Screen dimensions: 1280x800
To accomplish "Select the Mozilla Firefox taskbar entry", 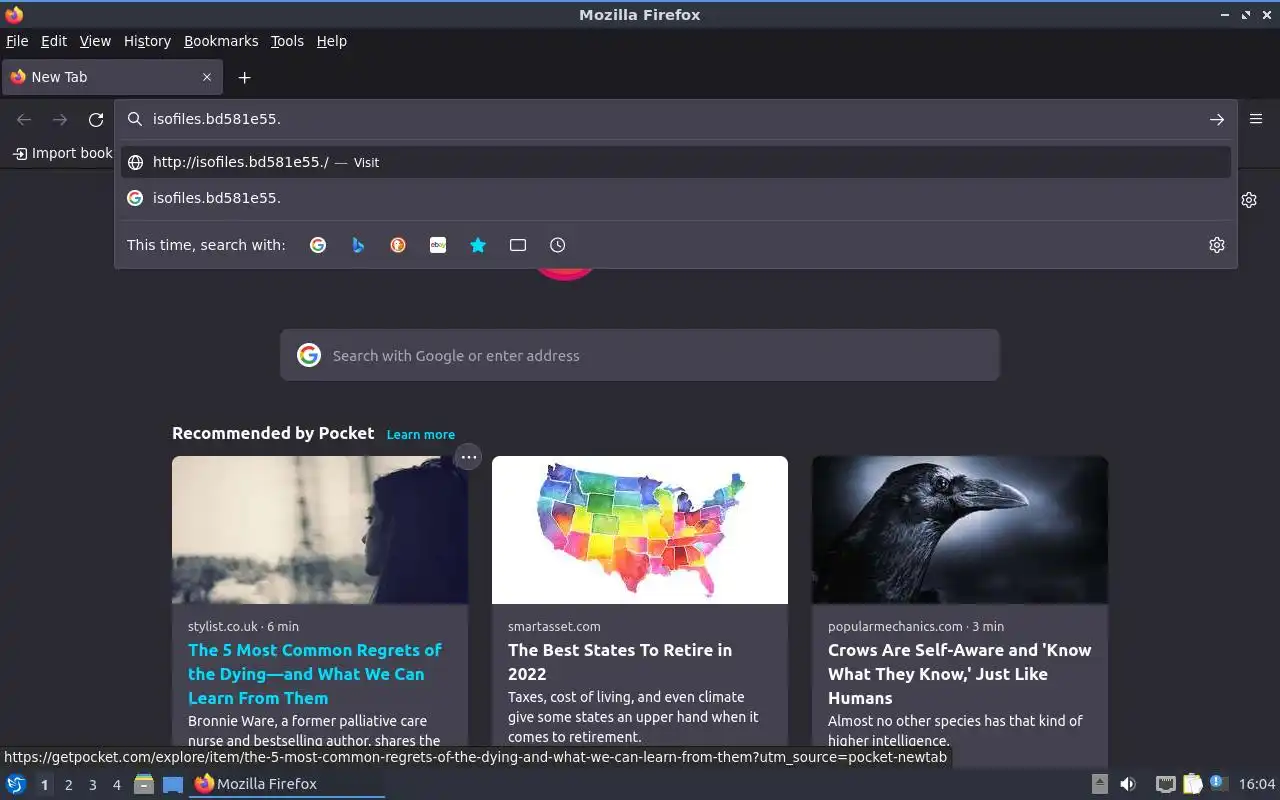I will 288,784.
